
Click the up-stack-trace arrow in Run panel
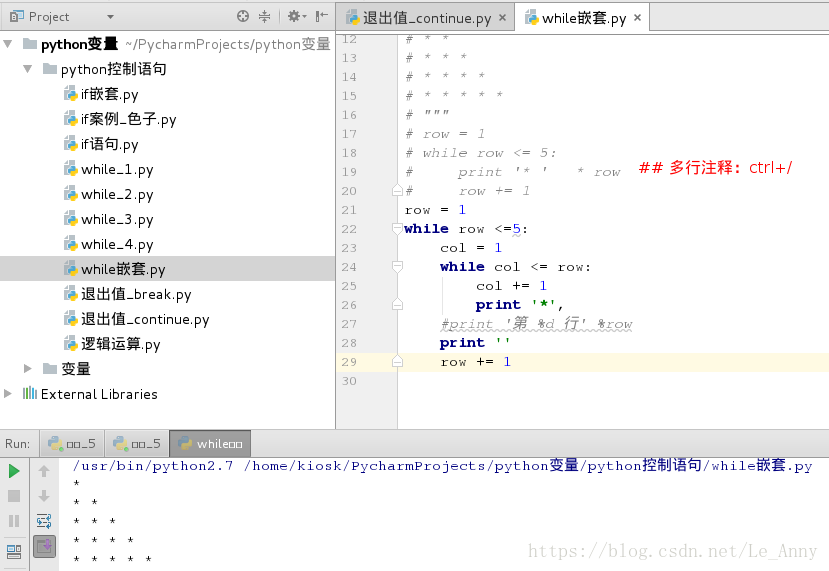coord(44,471)
